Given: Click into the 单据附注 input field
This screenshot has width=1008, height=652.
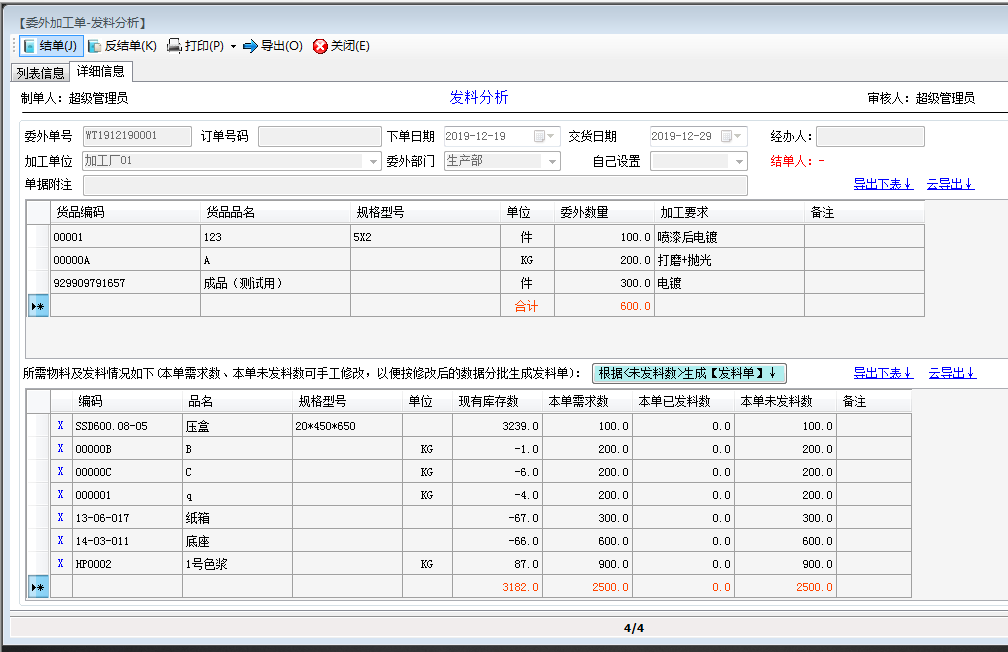Looking at the screenshot, I should point(415,185).
